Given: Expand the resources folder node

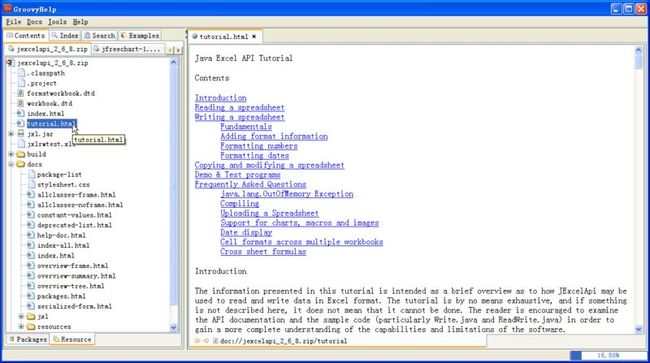Looking at the screenshot, I should 22,327.
